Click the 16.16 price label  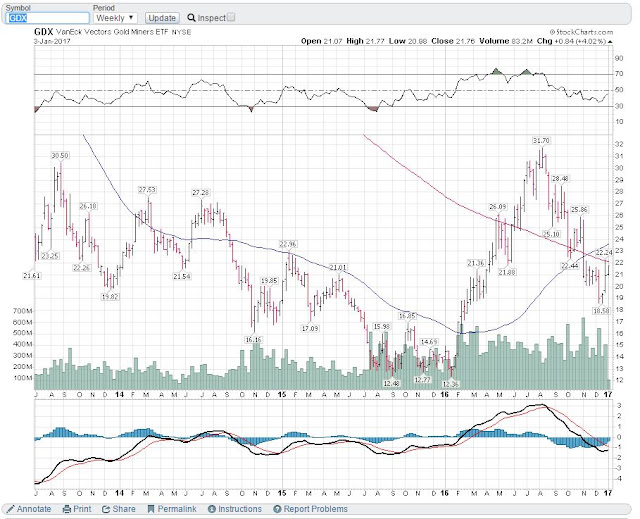click(253, 339)
